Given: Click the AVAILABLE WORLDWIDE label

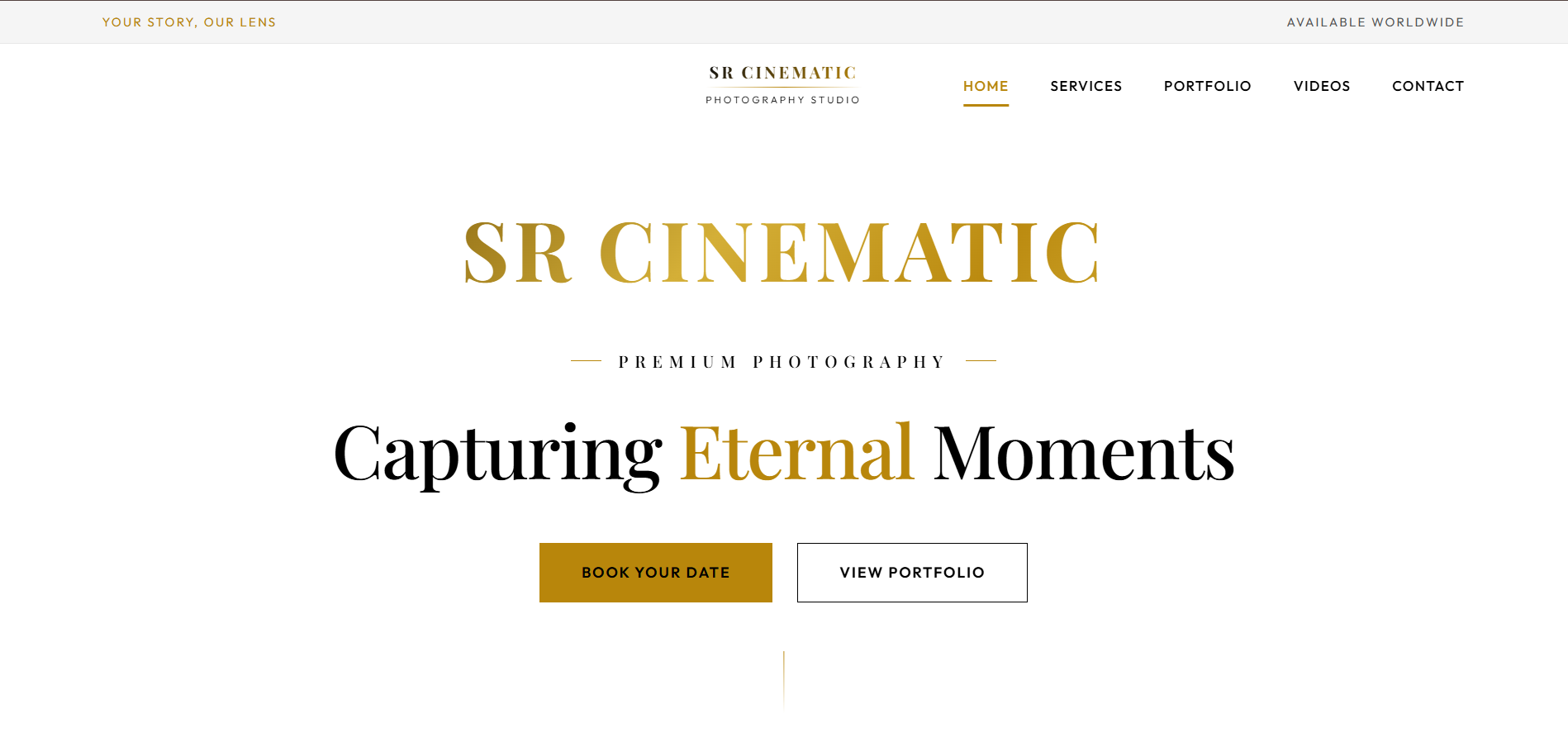Looking at the screenshot, I should coord(1375,22).
